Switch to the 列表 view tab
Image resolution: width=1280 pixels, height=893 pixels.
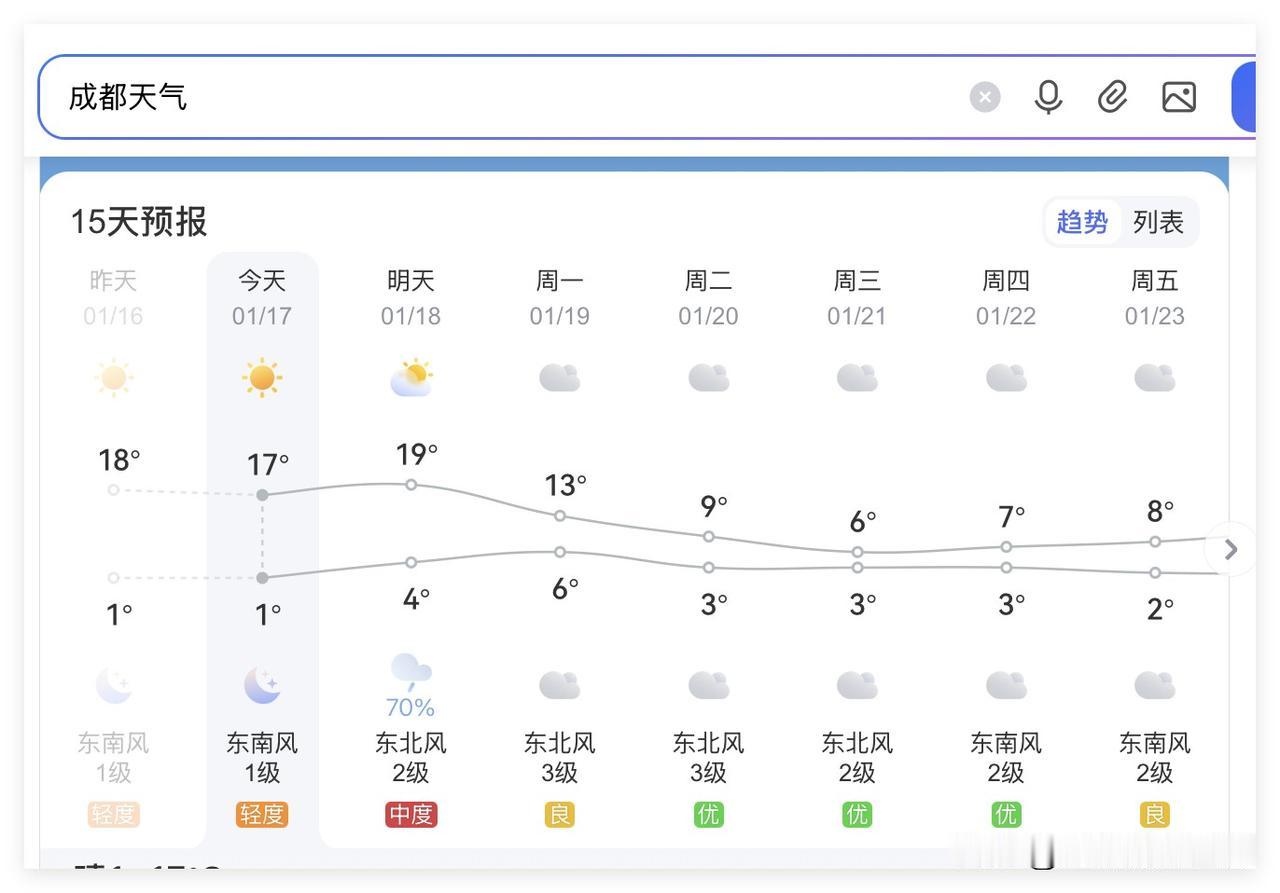point(1157,222)
